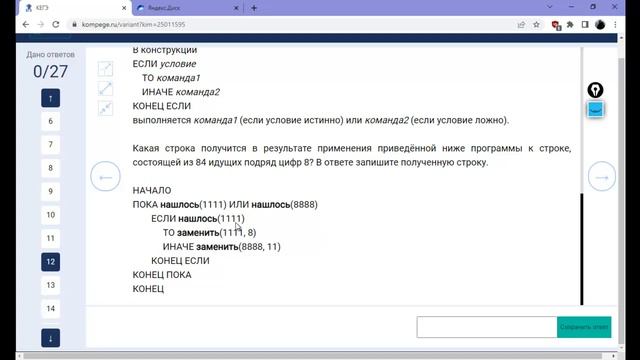
Task: Select question 8 in sidebar
Action: click(x=51, y=168)
